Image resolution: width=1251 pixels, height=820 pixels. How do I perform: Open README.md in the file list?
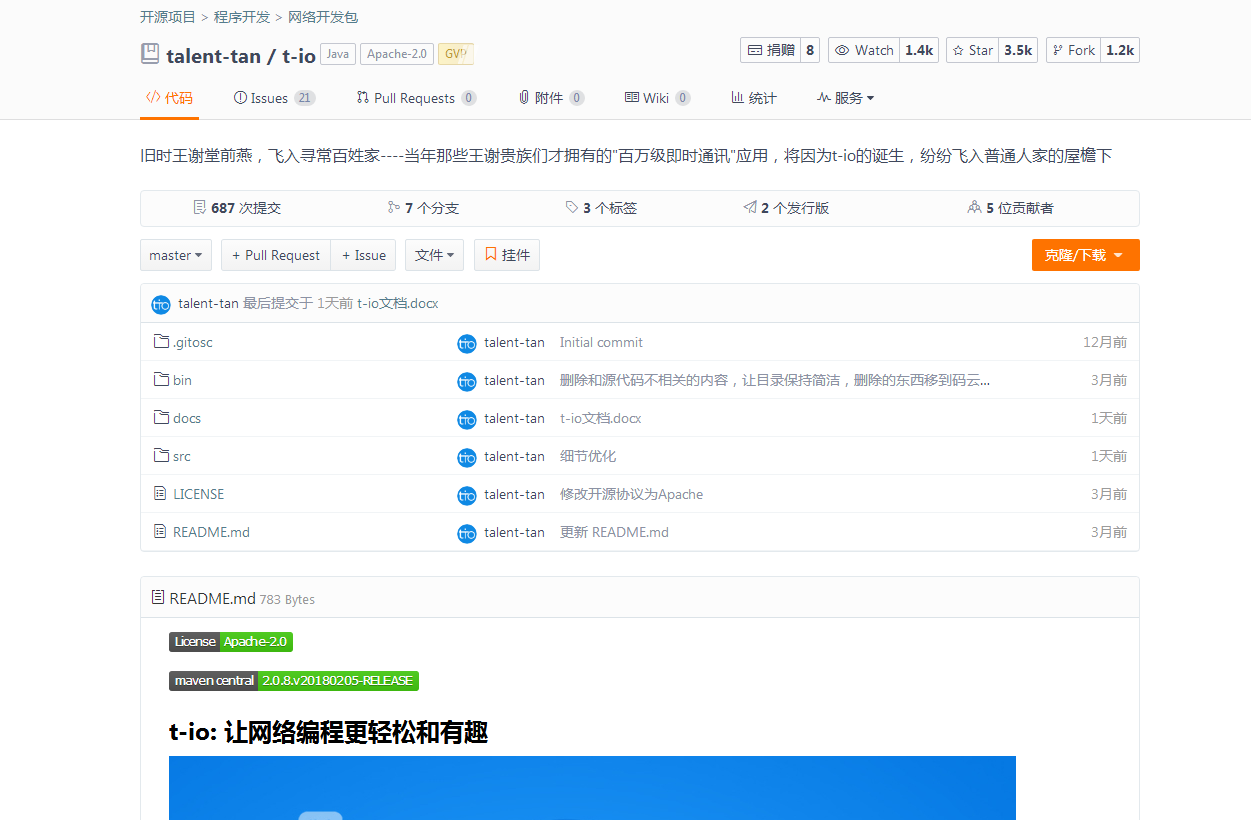pos(211,532)
